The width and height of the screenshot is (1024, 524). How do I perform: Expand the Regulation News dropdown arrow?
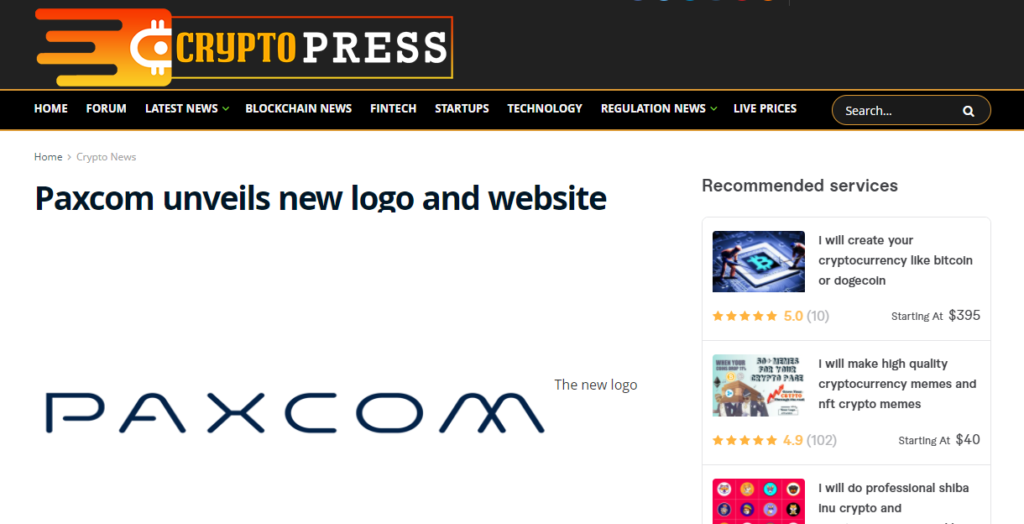713,109
